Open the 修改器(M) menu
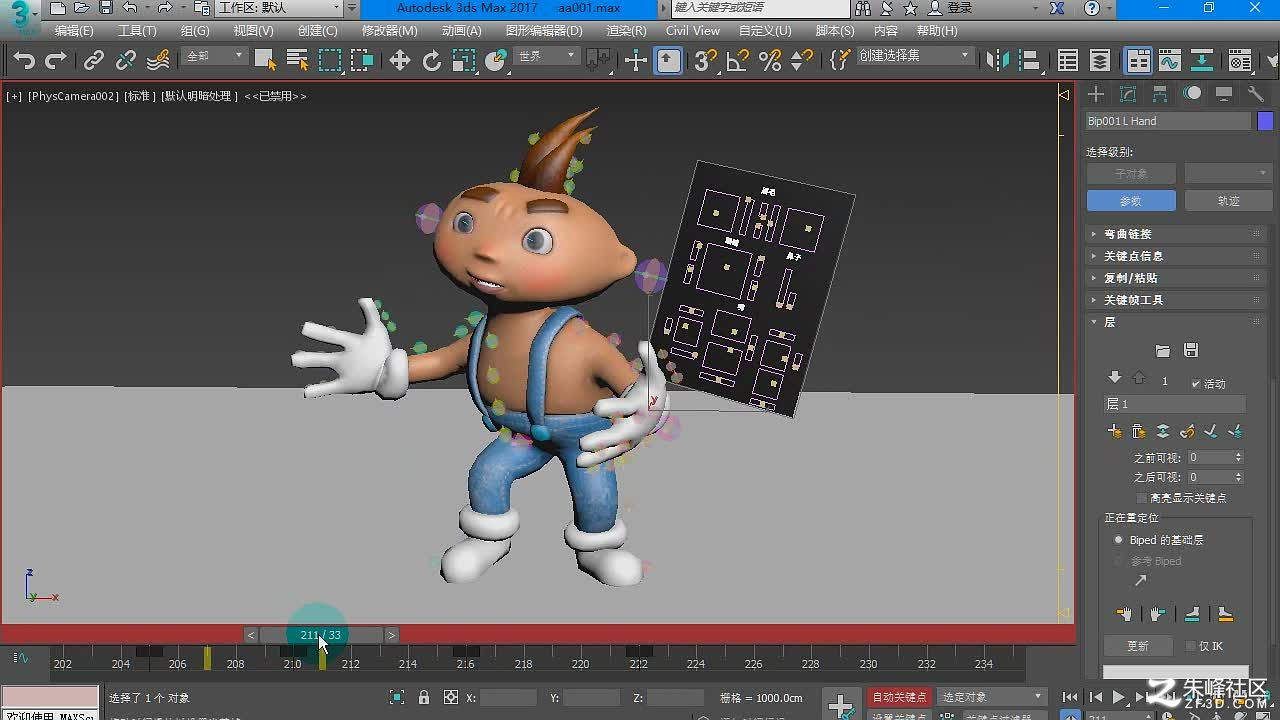The width and height of the screenshot is (1280, 720). (x=389, y=31)
